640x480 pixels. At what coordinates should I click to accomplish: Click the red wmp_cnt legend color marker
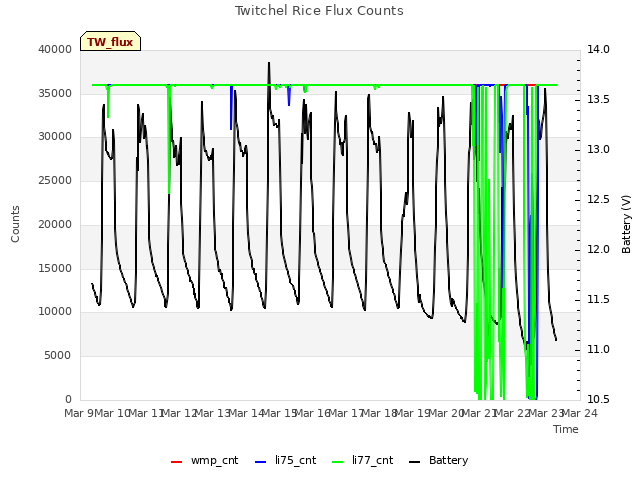point(176,462)
